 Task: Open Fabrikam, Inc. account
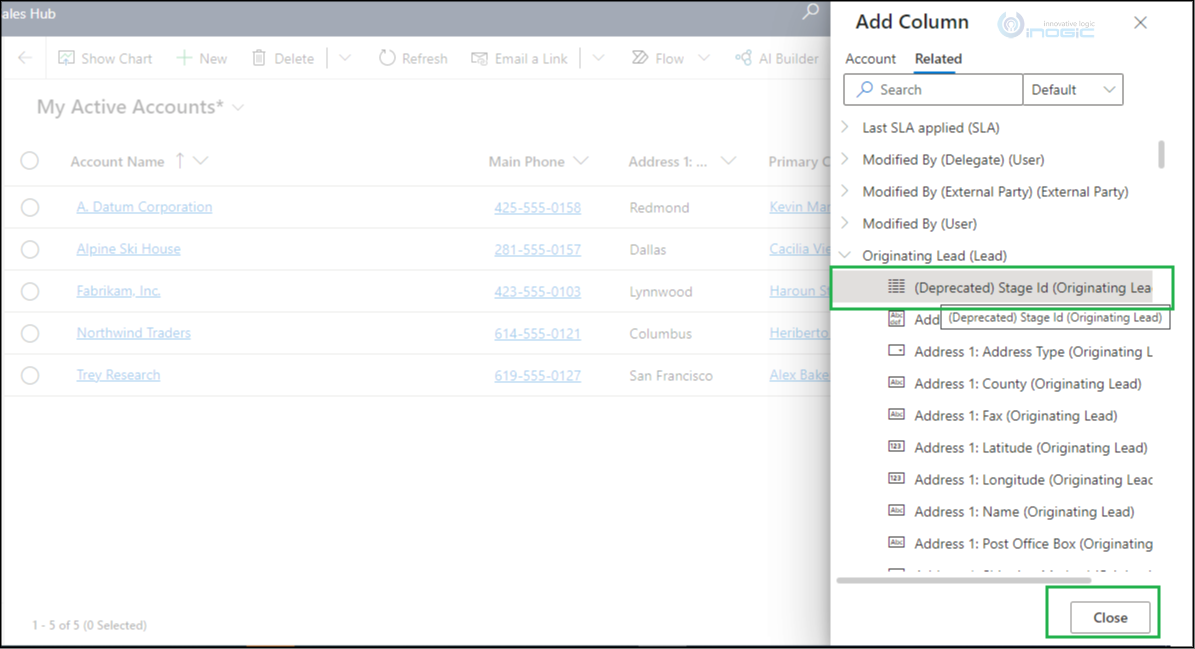[x=118, y=291]
